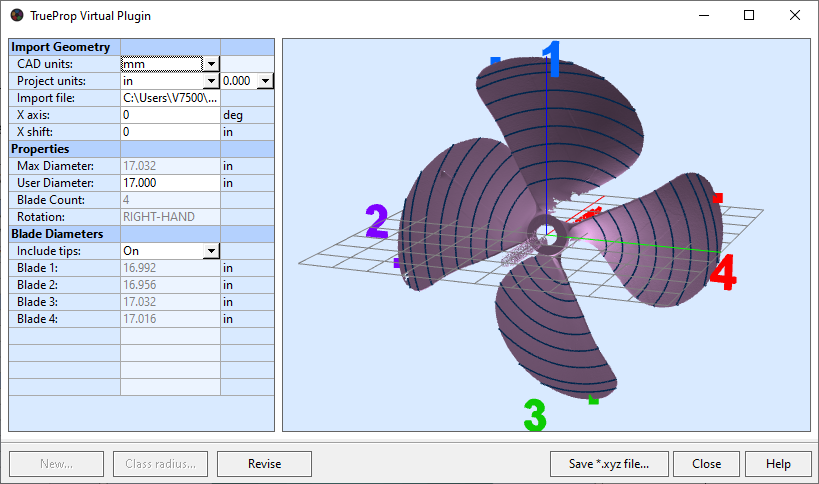Click the User Diameter field
The height and width of the screenshot is (484, 819).
[169, 183]
